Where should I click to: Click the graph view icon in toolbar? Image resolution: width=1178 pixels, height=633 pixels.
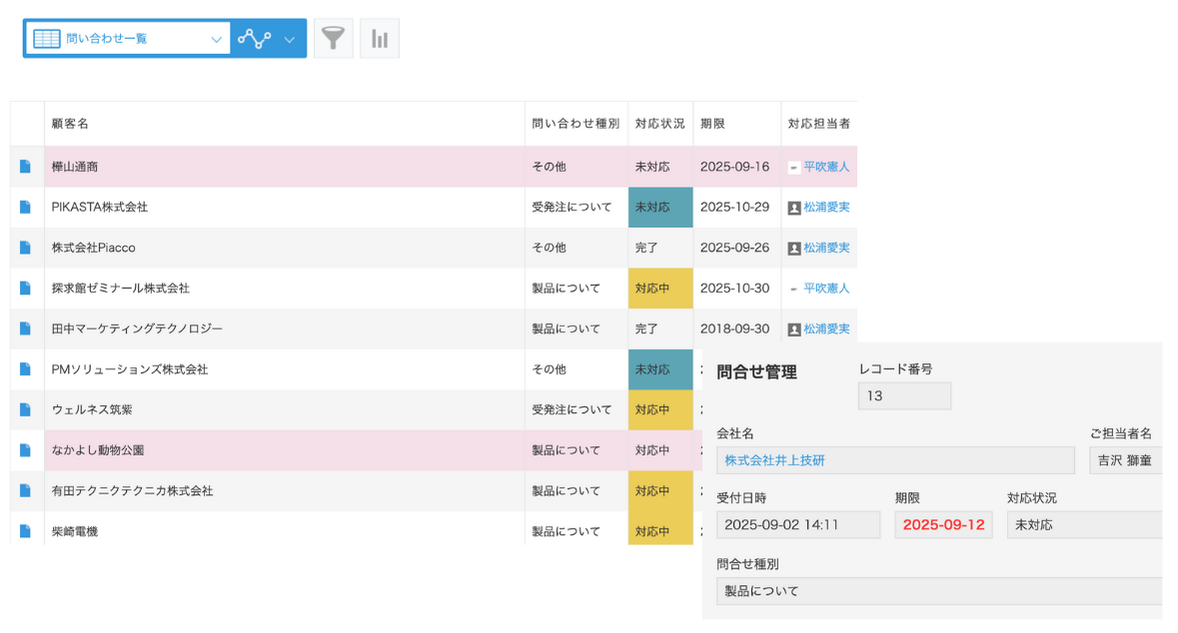[x=254, y=39]
